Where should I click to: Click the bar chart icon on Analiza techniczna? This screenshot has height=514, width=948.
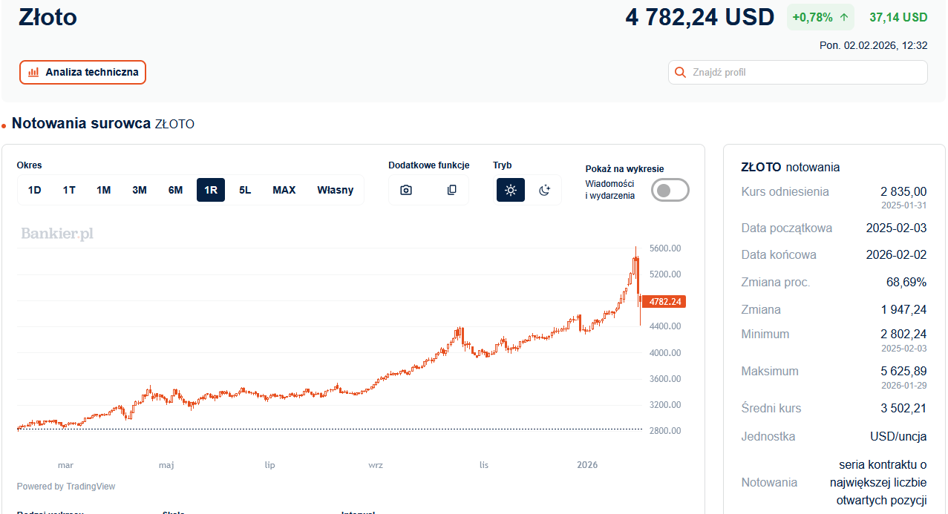[x=34, y=73]
